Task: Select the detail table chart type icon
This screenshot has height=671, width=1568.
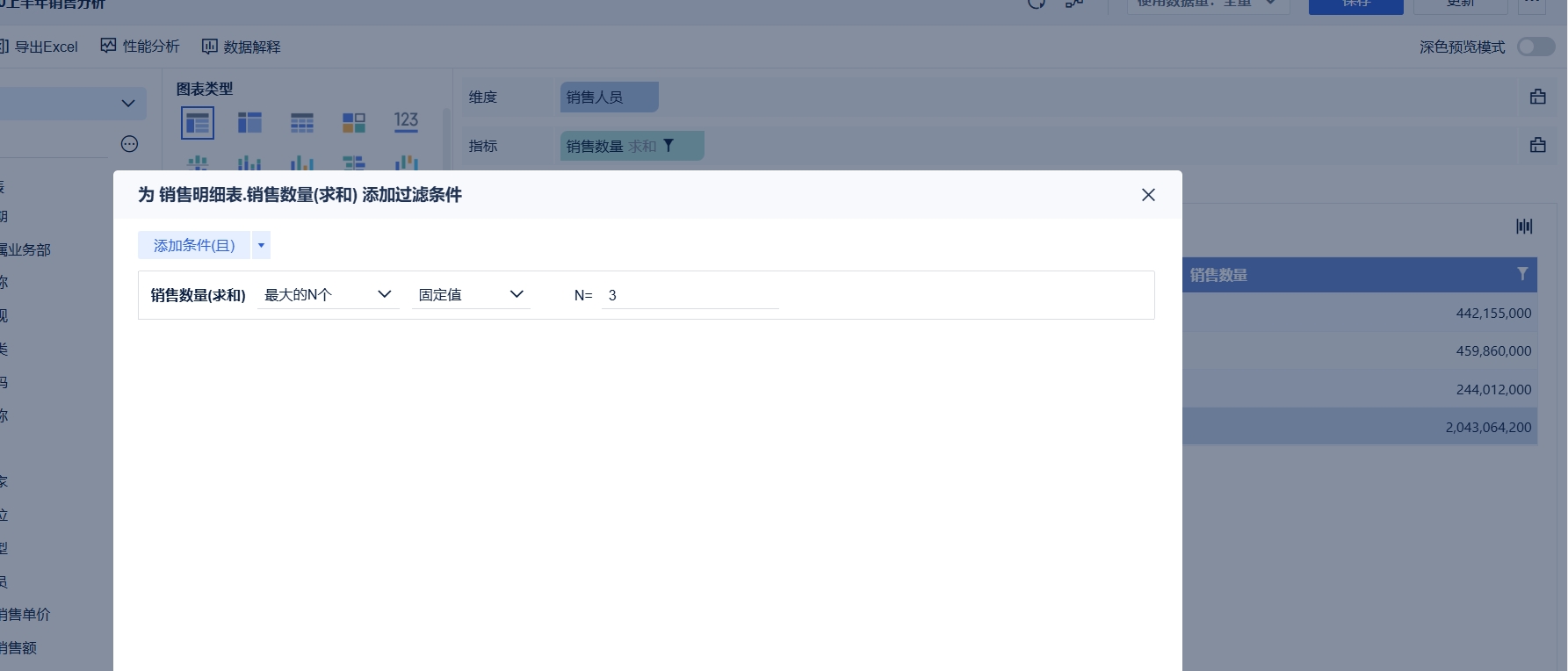Action: [302, 123]
